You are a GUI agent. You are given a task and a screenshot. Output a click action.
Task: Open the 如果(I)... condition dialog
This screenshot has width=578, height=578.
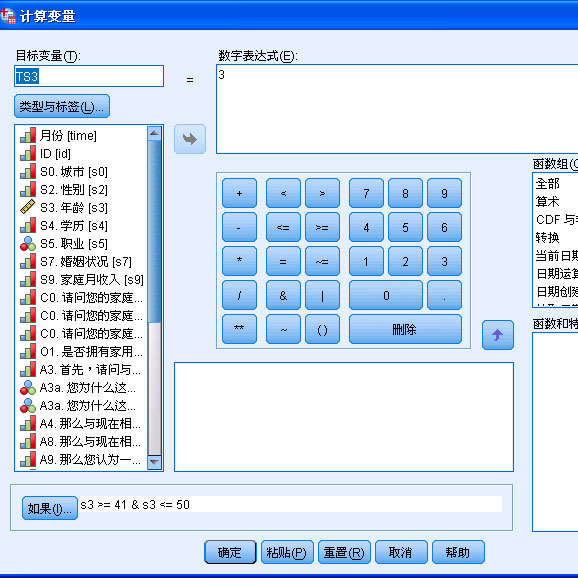[50, 508]
